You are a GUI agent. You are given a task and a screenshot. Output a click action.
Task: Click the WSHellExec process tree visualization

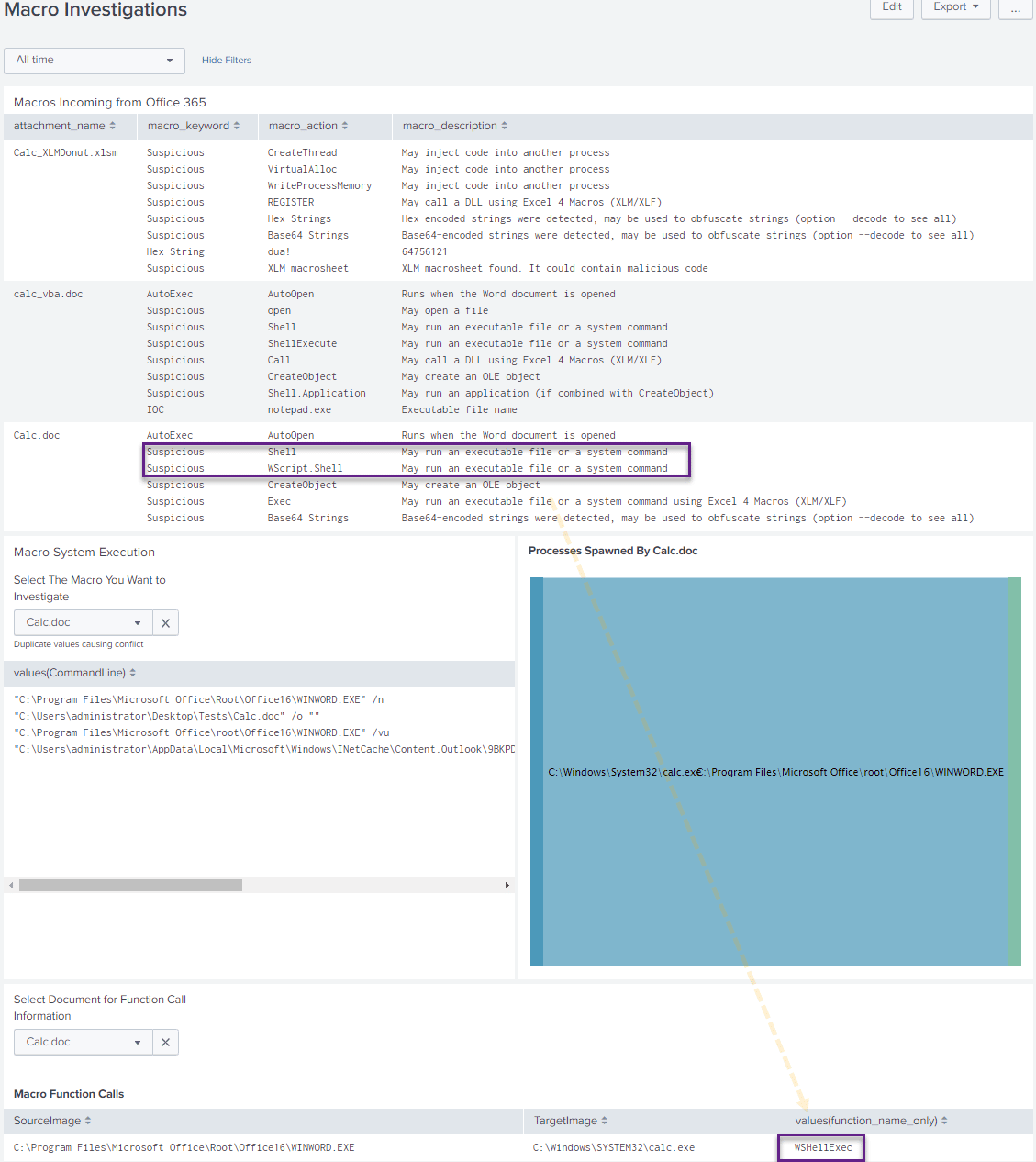pyautogui.click(x=775, y=772)
